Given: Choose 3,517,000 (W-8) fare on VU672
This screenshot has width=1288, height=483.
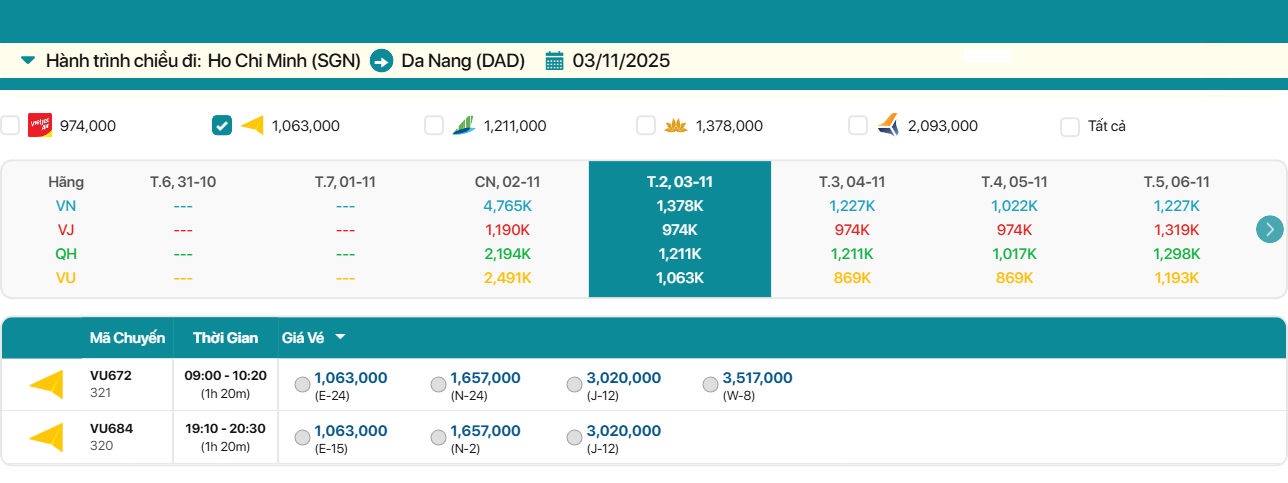Looking at the screenshot, I should coord(710,385).
